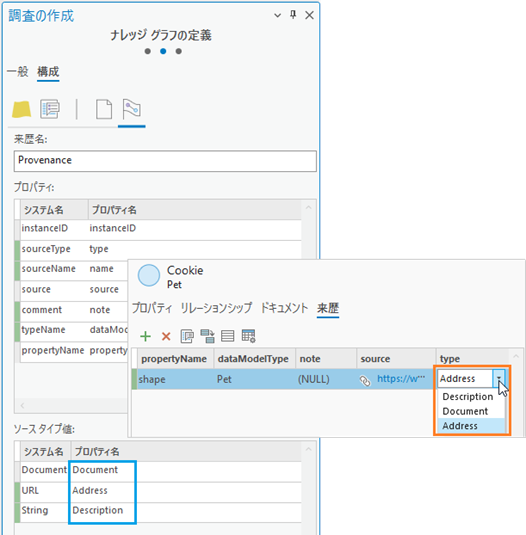Click the Provenance name input field
Screen dimensions: 526x535
tap(165, 161)
